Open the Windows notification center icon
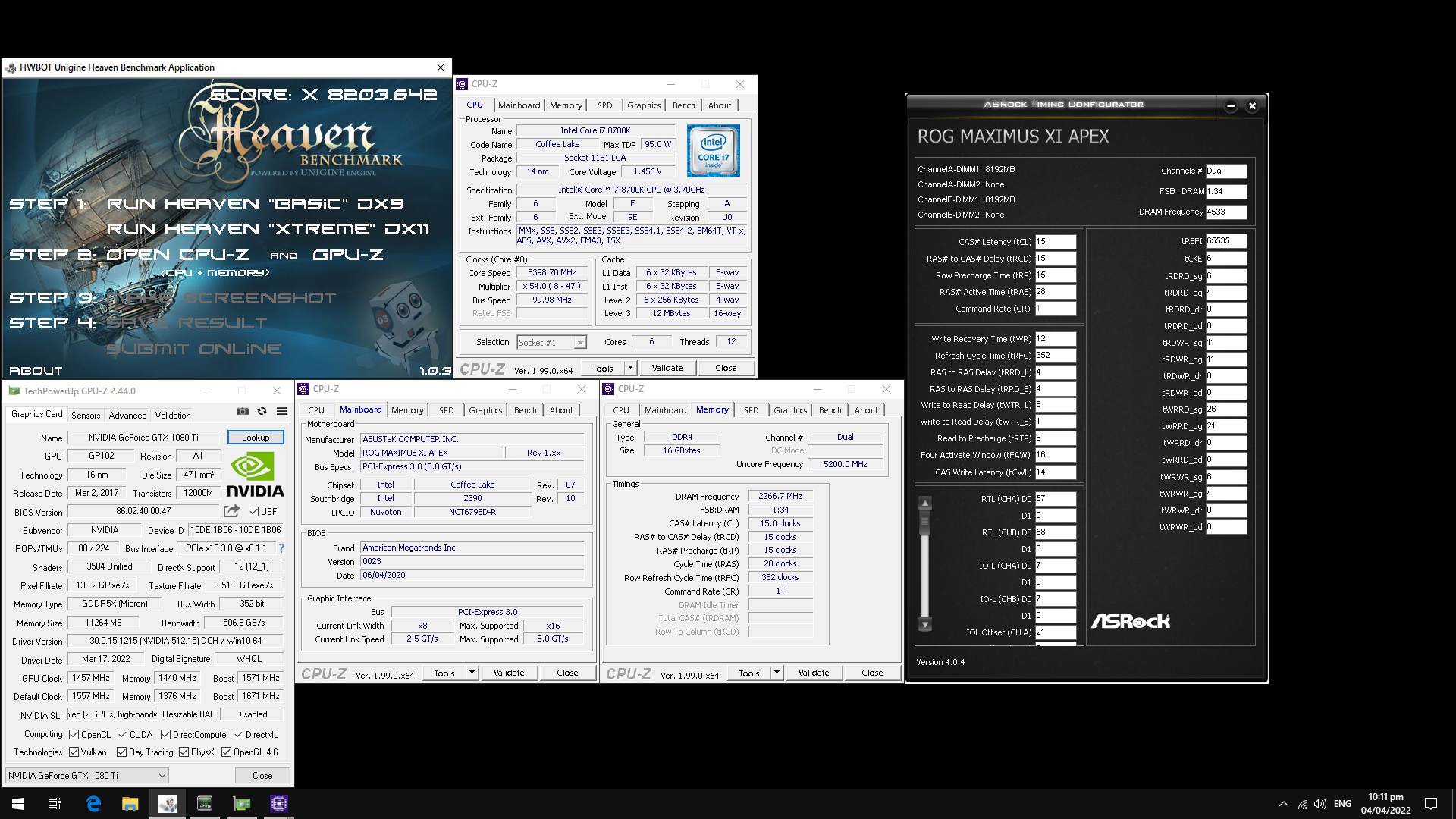 pyautogui.click(x=1431, y=804)
